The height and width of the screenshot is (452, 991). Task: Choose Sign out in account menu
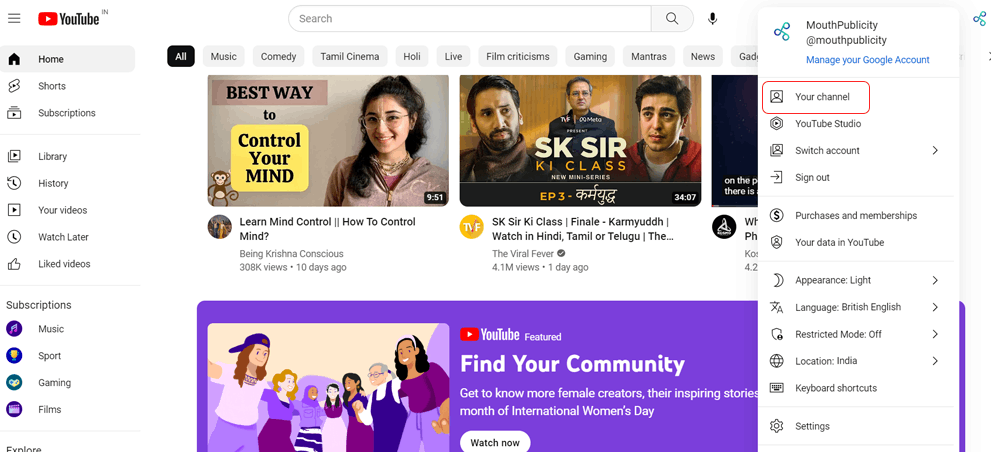point(859,177)
